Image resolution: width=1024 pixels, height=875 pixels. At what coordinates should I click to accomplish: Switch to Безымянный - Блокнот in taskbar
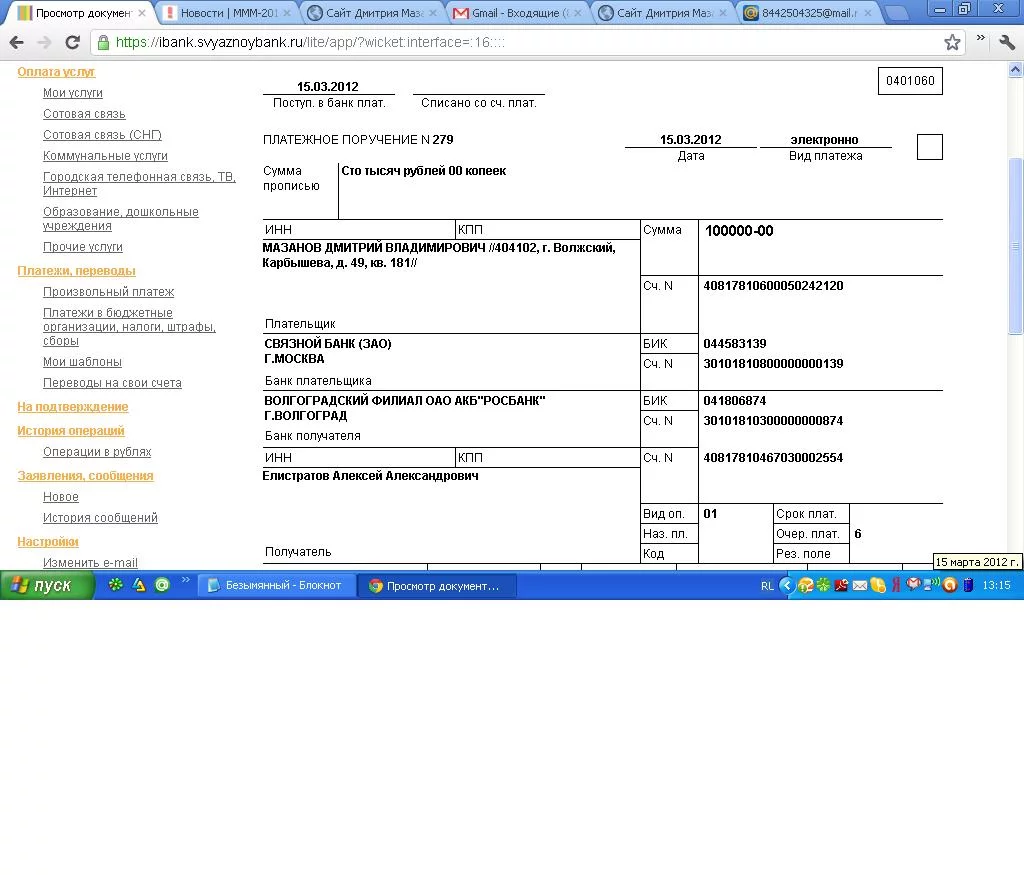(x=277, y=585)
